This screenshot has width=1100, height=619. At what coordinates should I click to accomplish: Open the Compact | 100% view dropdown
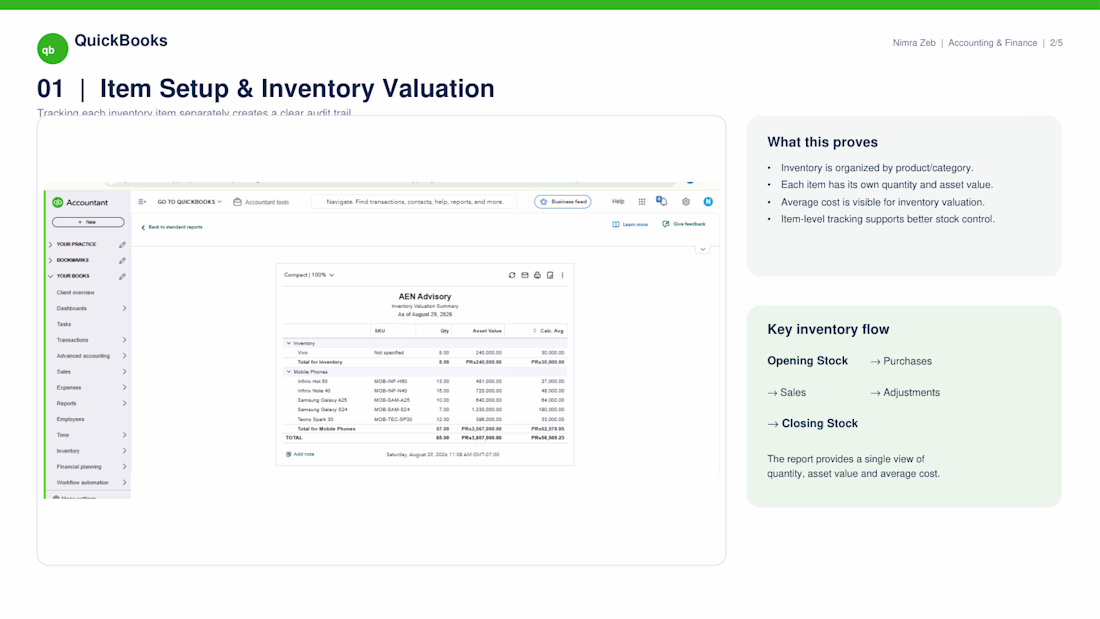point(309,275)
